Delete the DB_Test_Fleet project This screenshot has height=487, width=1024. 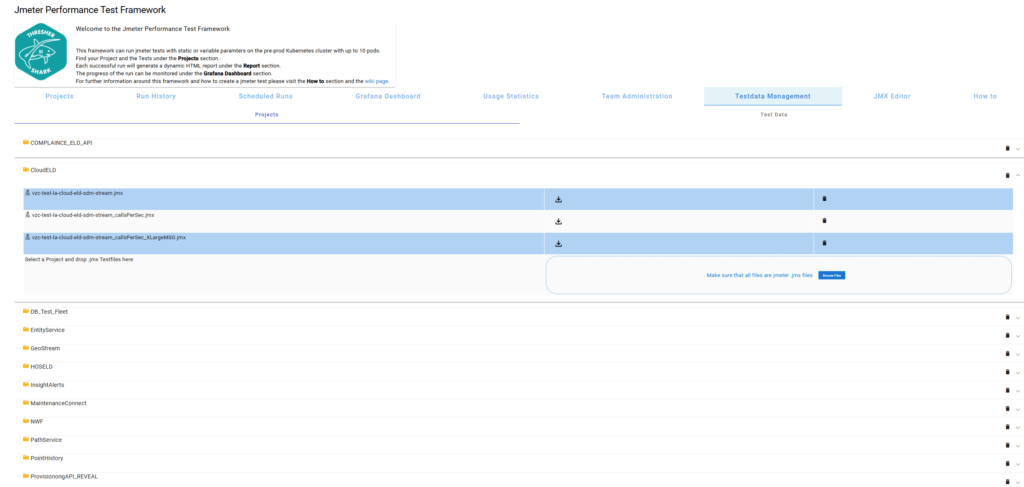[1007, 317]
